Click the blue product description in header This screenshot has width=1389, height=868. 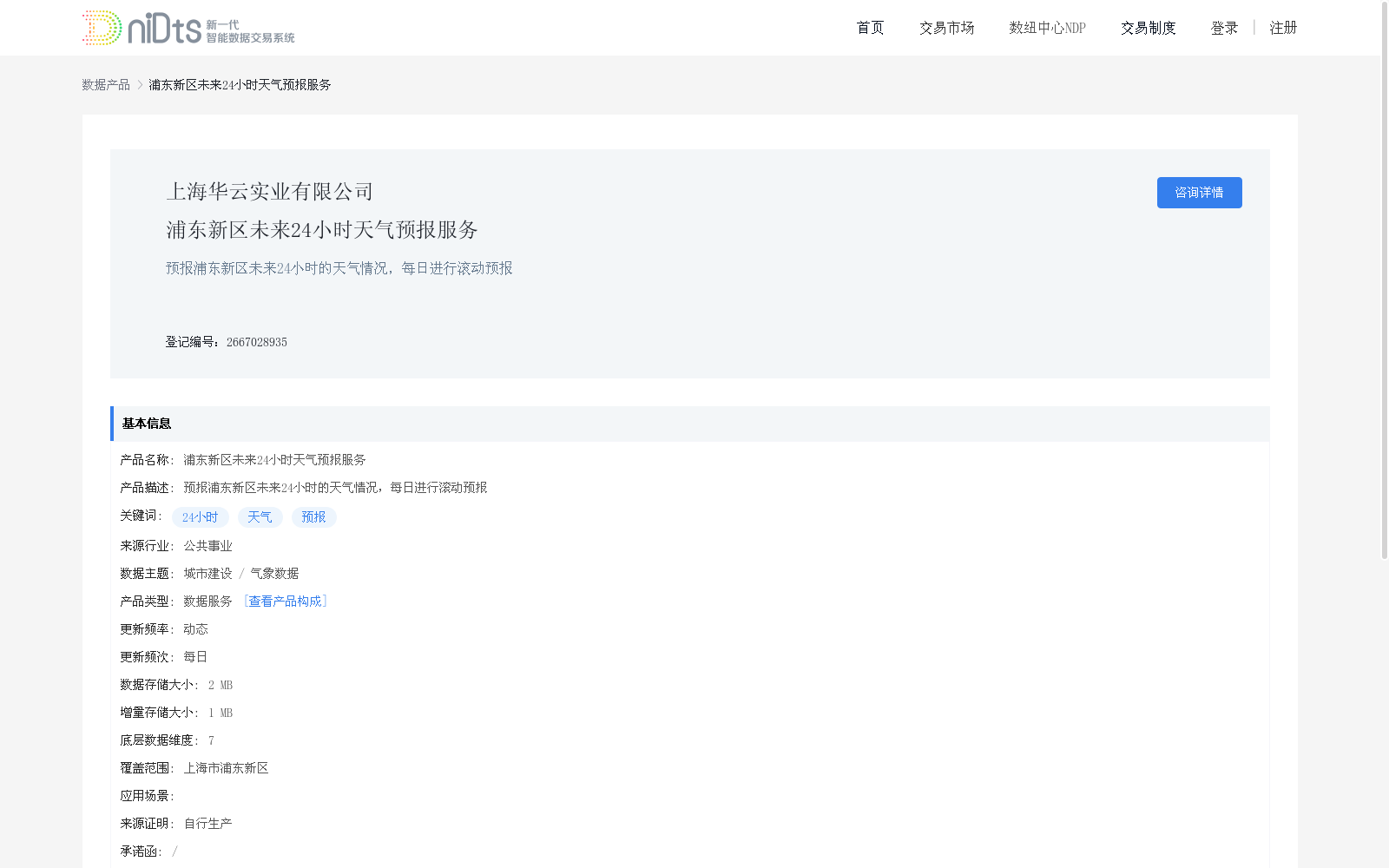tap(339, 268)
